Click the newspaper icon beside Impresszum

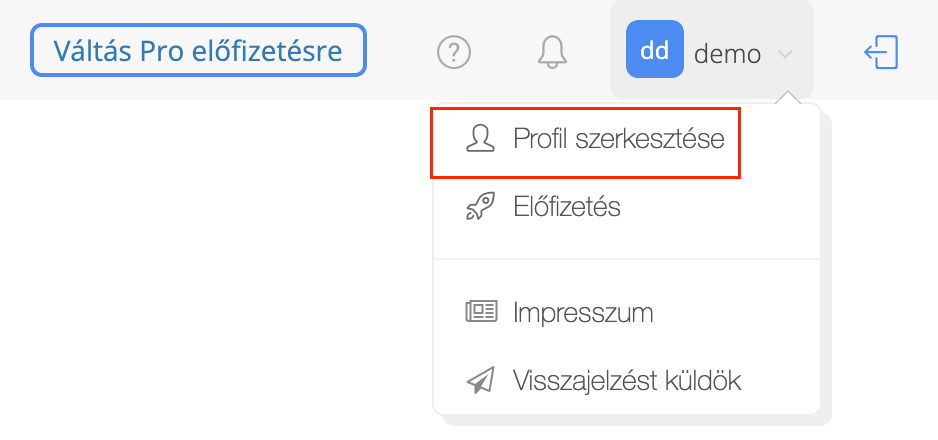coord(481,312)
